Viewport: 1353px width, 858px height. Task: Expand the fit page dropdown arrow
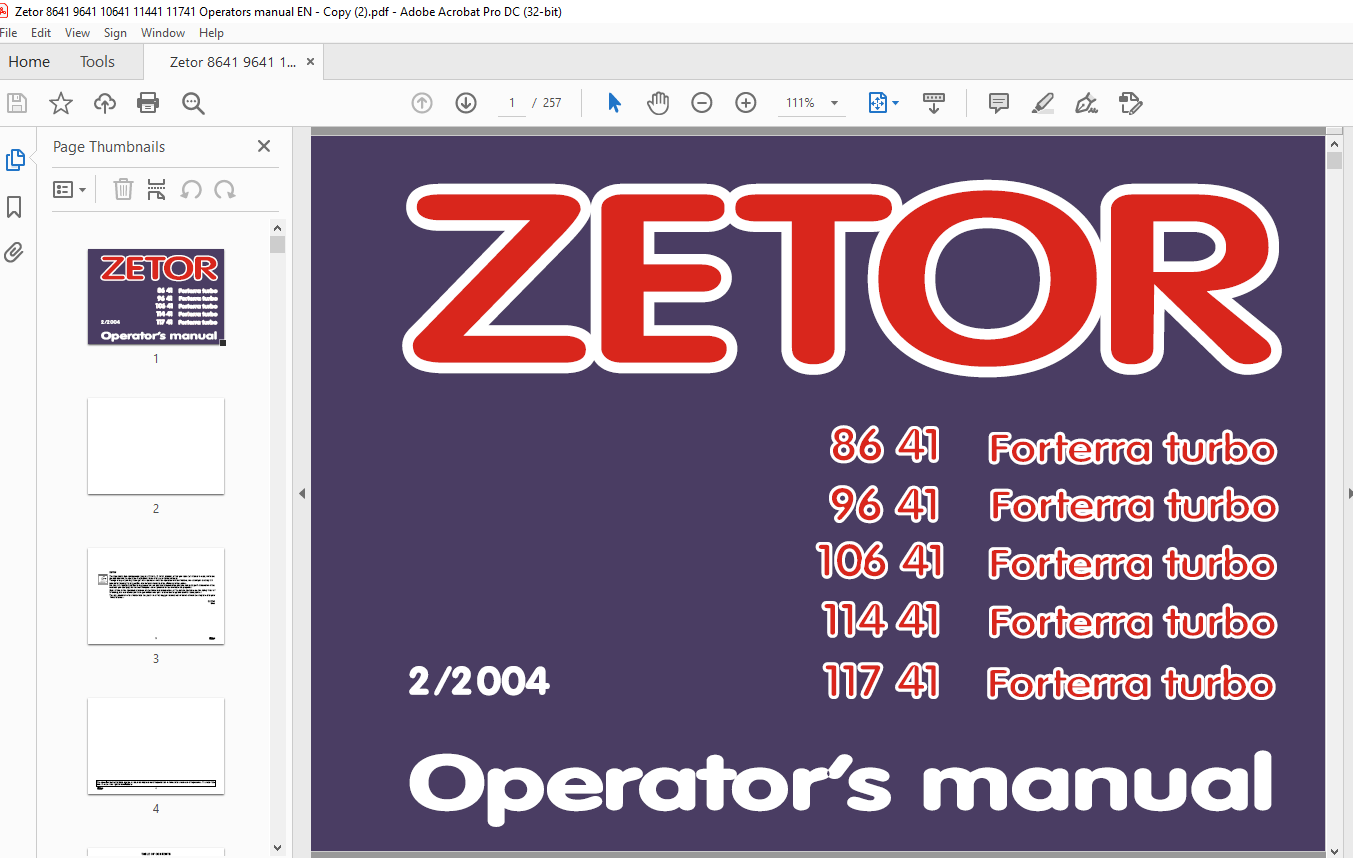coord(895,103)
